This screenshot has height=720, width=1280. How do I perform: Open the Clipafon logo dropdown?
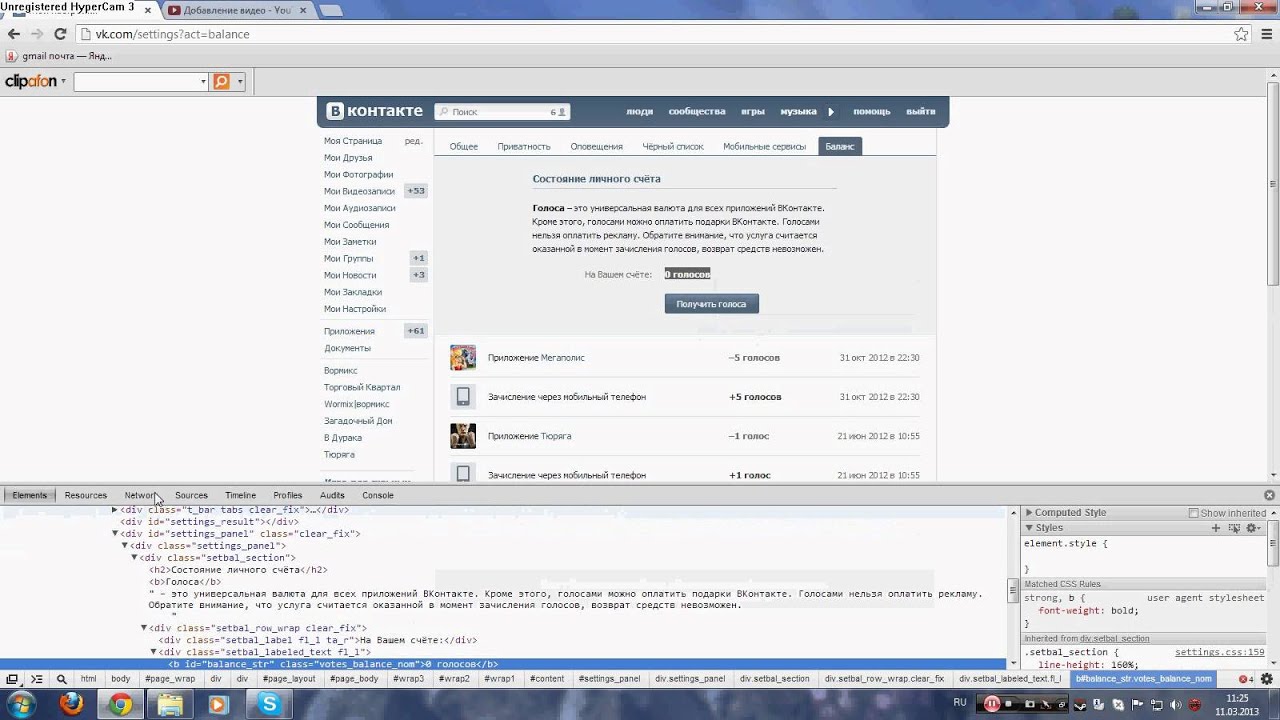[x=63, y=82]
